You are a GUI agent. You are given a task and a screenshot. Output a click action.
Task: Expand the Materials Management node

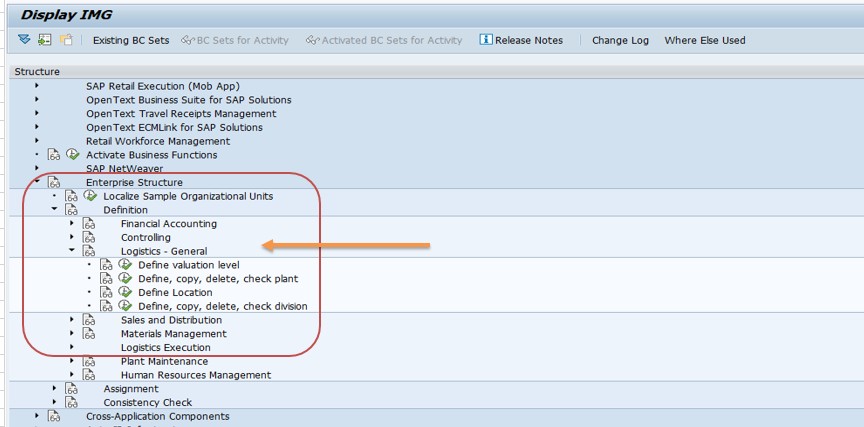tap(72, 334)
